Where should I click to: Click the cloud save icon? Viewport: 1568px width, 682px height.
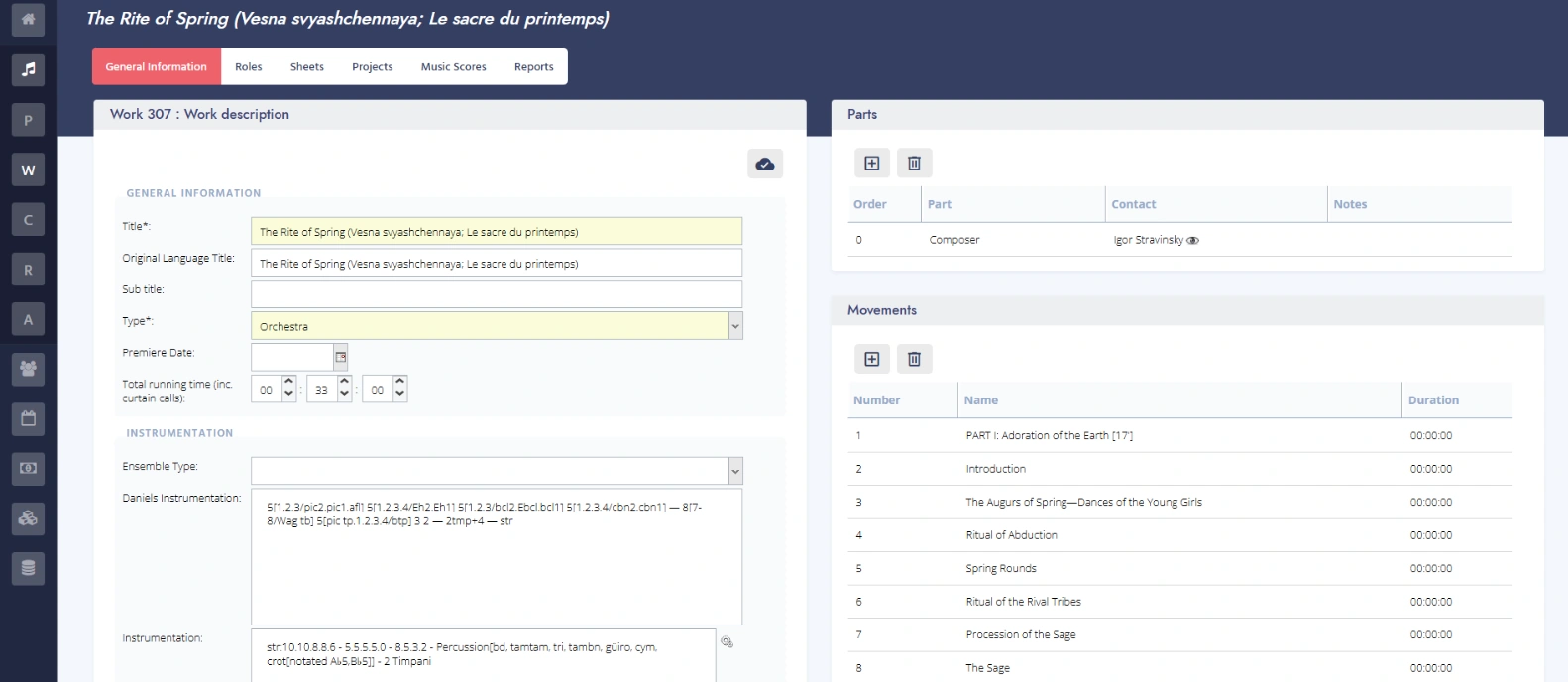(x=764, y=164)
